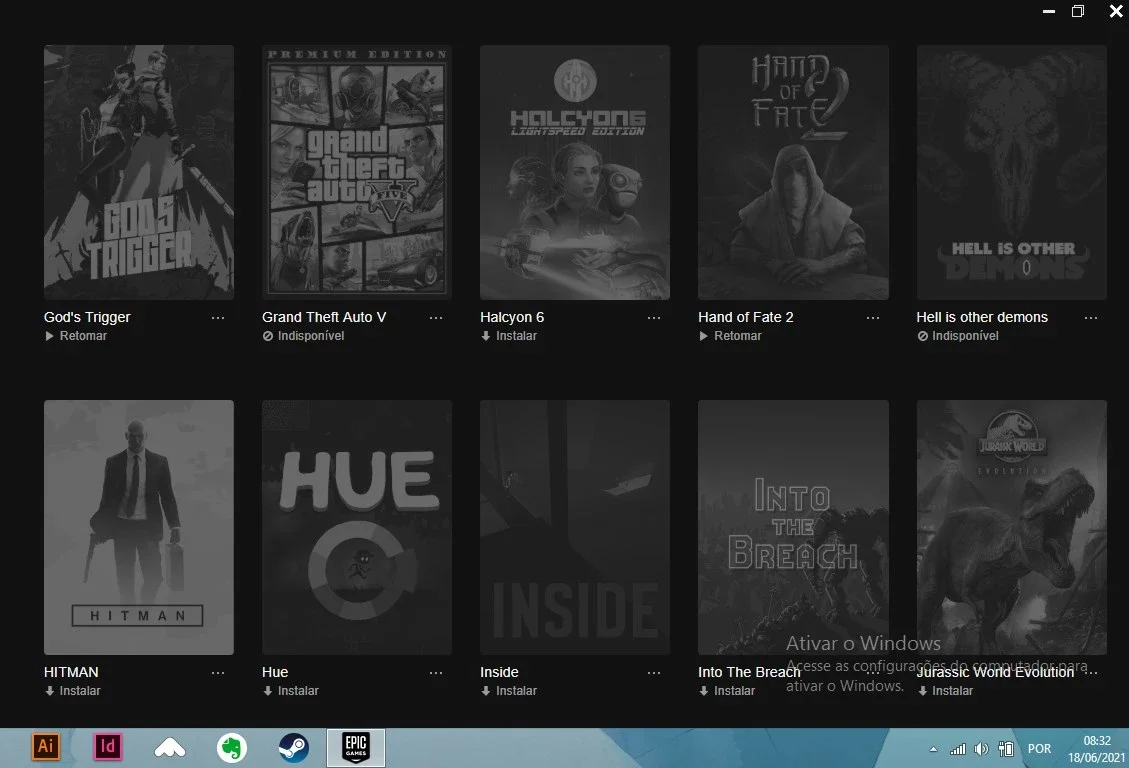Click the Evernote elephant taskbar icon
Screen dimensions: 1129x768
[x=232, y=748]
